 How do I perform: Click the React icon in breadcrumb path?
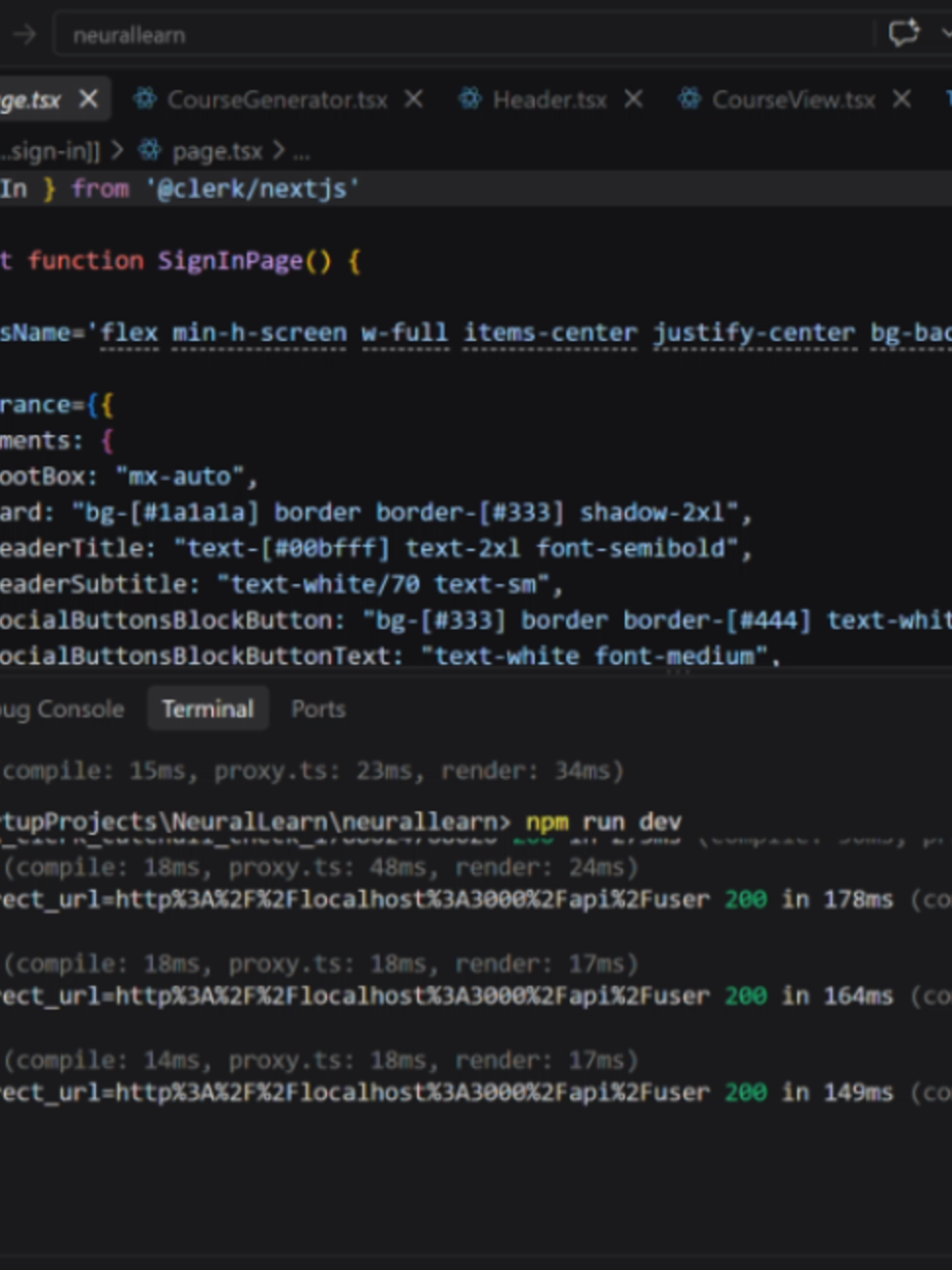150,150
